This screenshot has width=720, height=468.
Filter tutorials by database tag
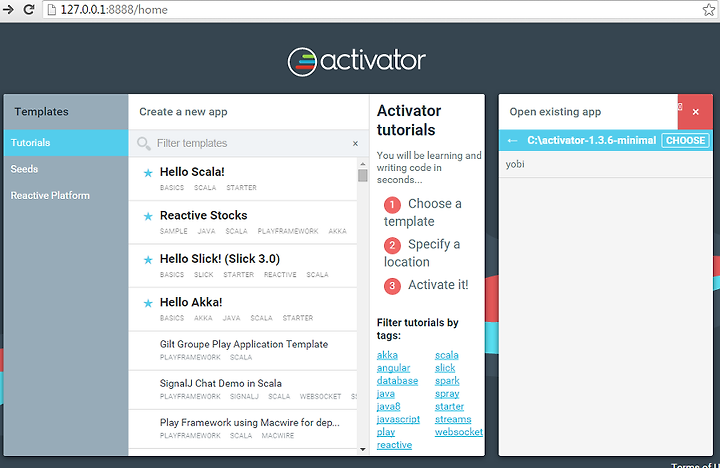pyautogui.click(x=397, y=381)
